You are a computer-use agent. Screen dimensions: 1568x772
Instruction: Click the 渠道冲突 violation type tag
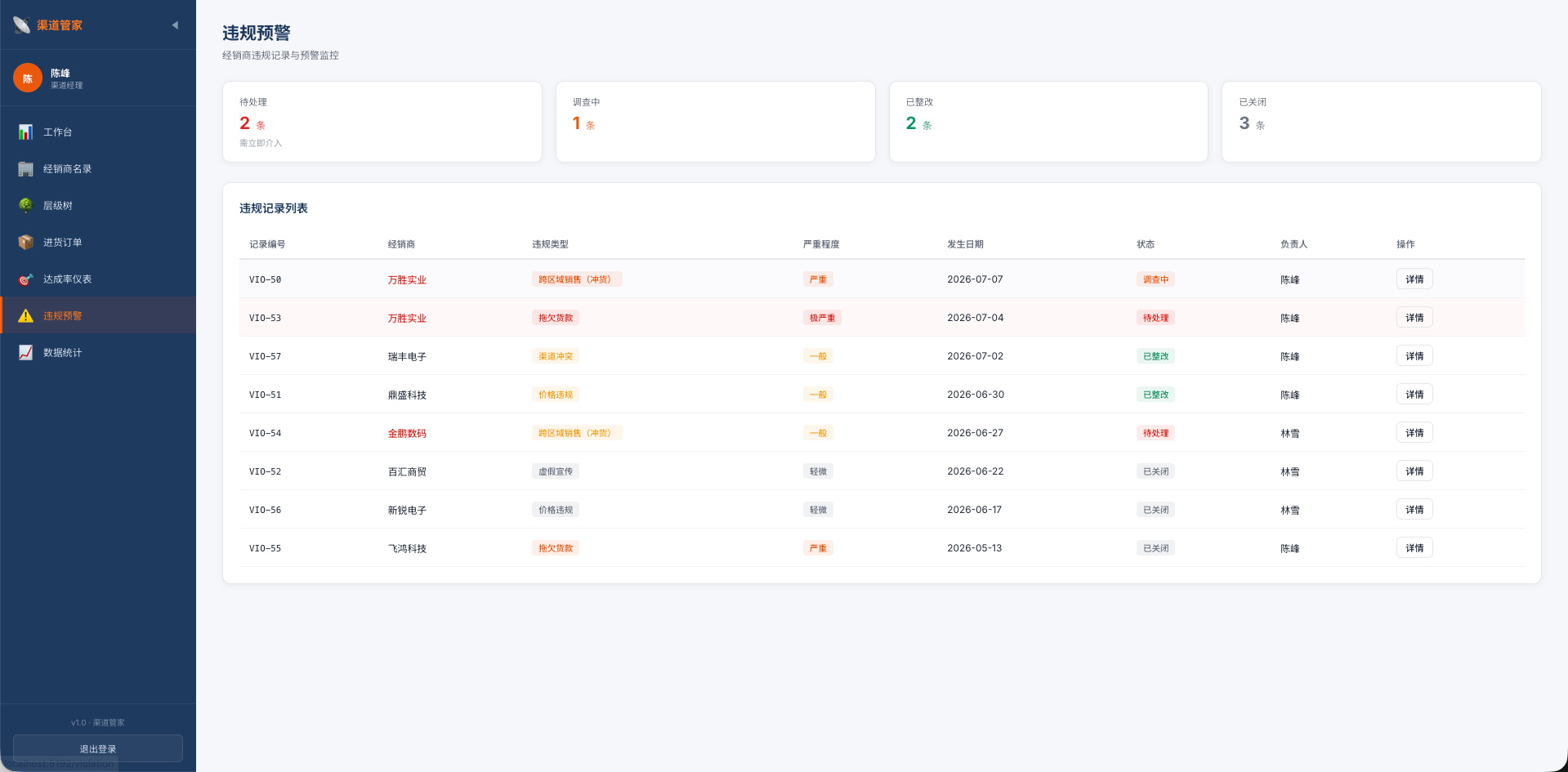556,356
